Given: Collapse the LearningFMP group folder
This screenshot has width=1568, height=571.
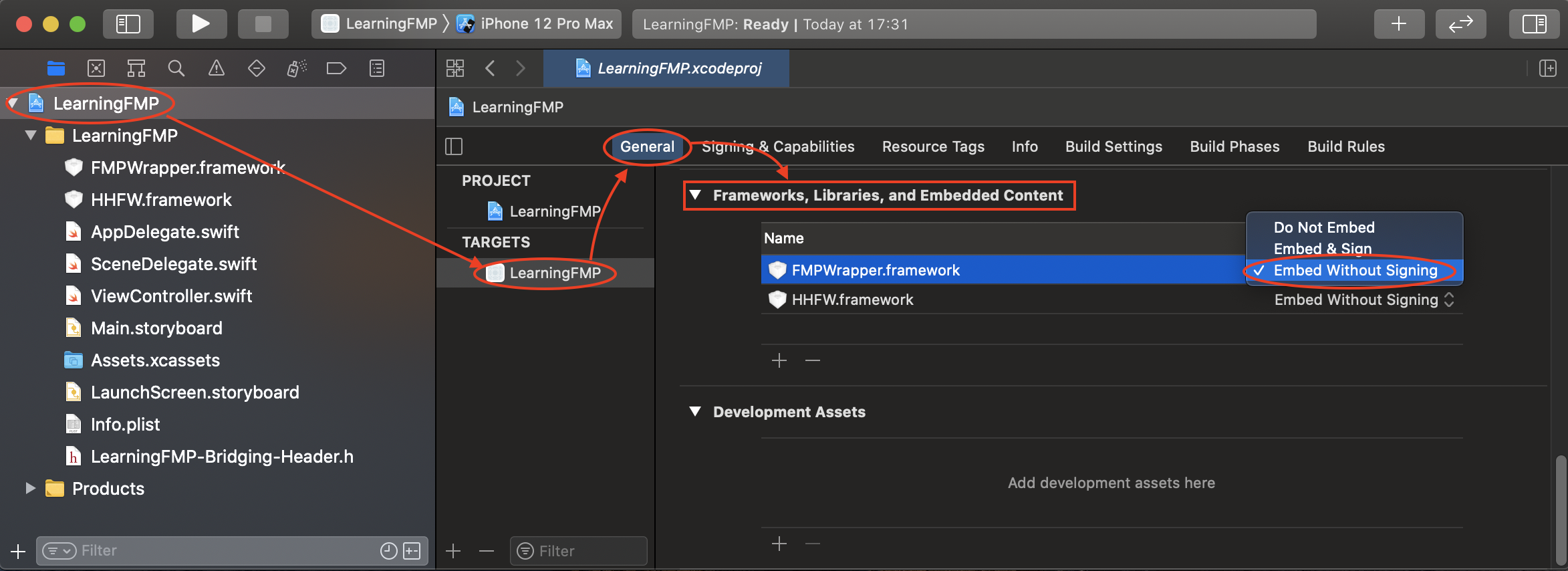Looking at the screenshot, I should point(31,136).
